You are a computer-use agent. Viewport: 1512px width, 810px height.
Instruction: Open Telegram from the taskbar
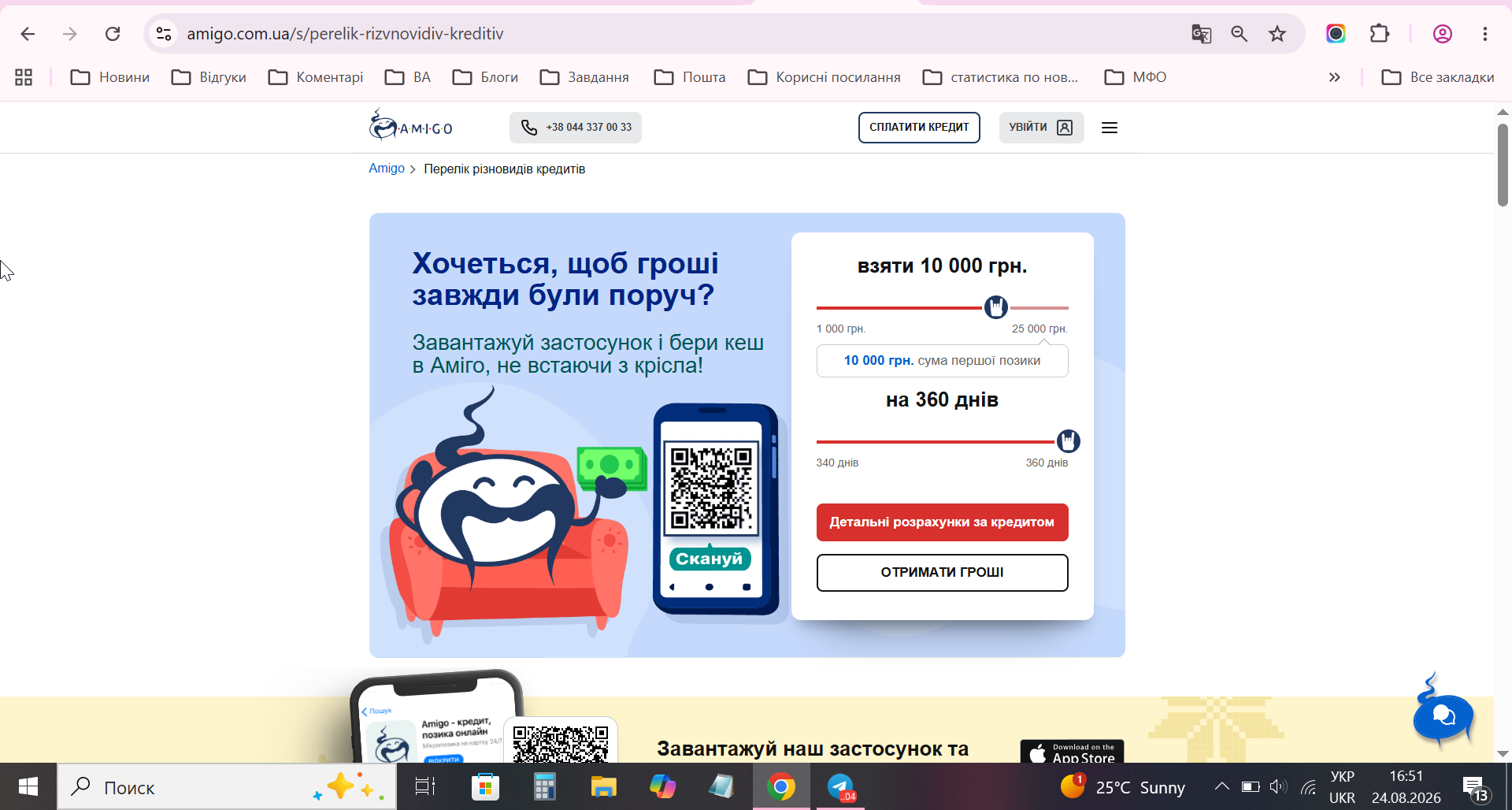840,786
